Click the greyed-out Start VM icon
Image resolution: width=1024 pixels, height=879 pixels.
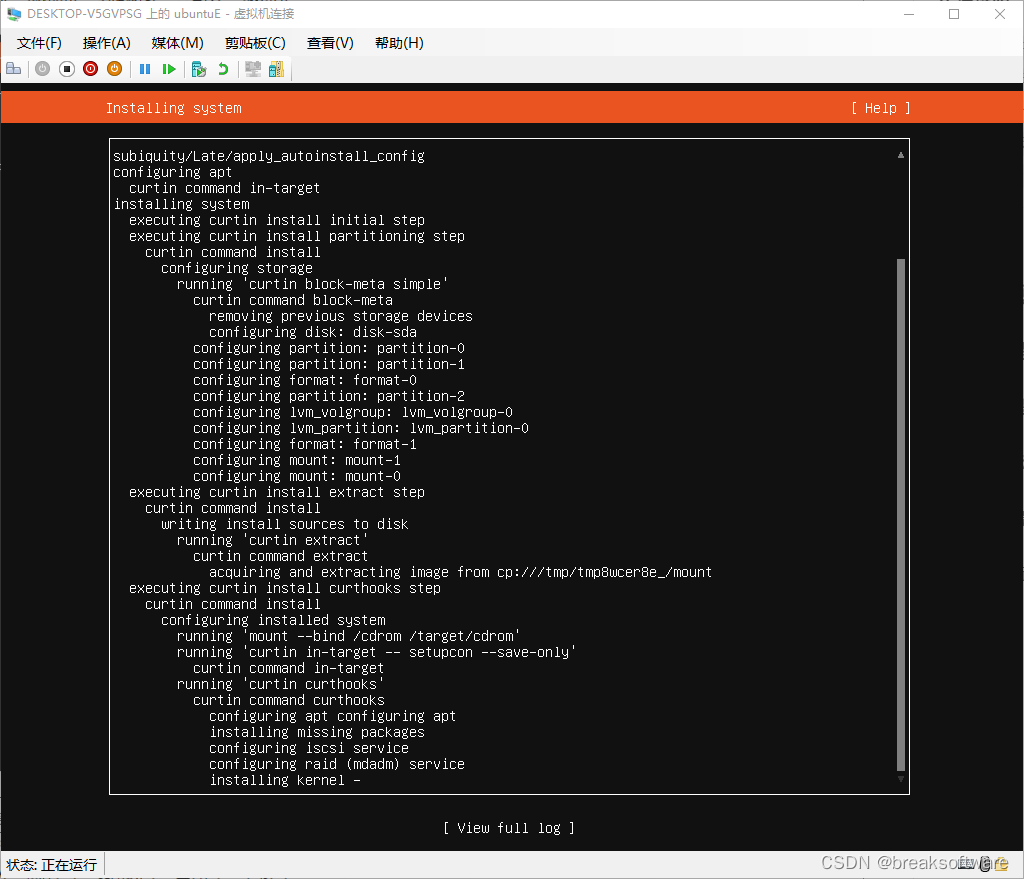tap(42, 69)
